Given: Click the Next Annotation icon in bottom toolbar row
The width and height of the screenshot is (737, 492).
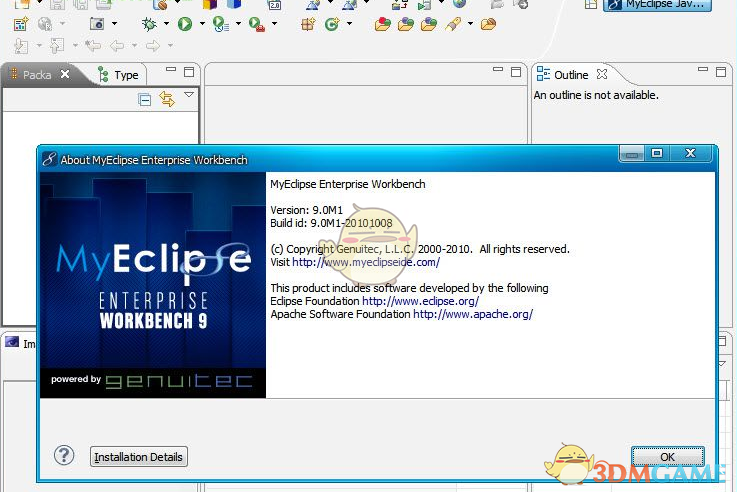Looking at the screenshot, I should point(21,46).
